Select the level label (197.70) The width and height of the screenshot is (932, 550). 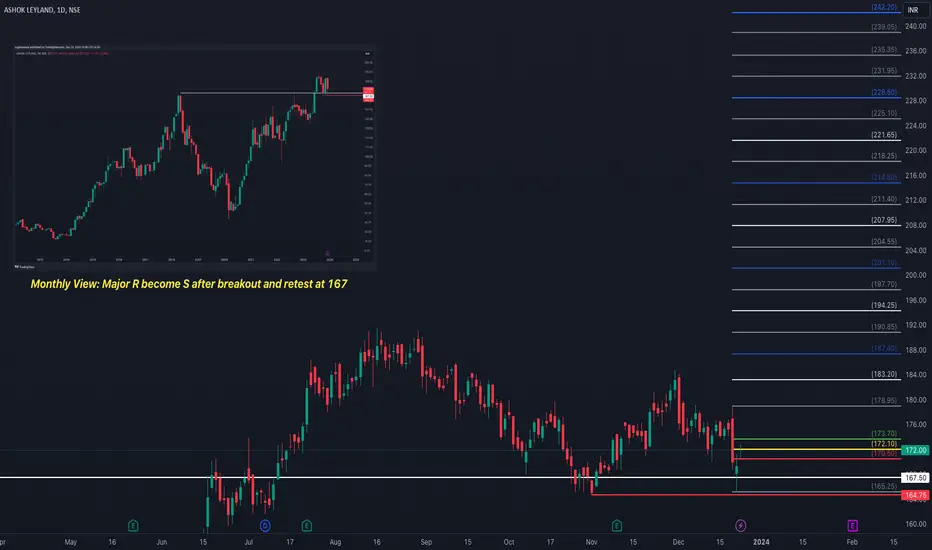(x=884, y=284)
